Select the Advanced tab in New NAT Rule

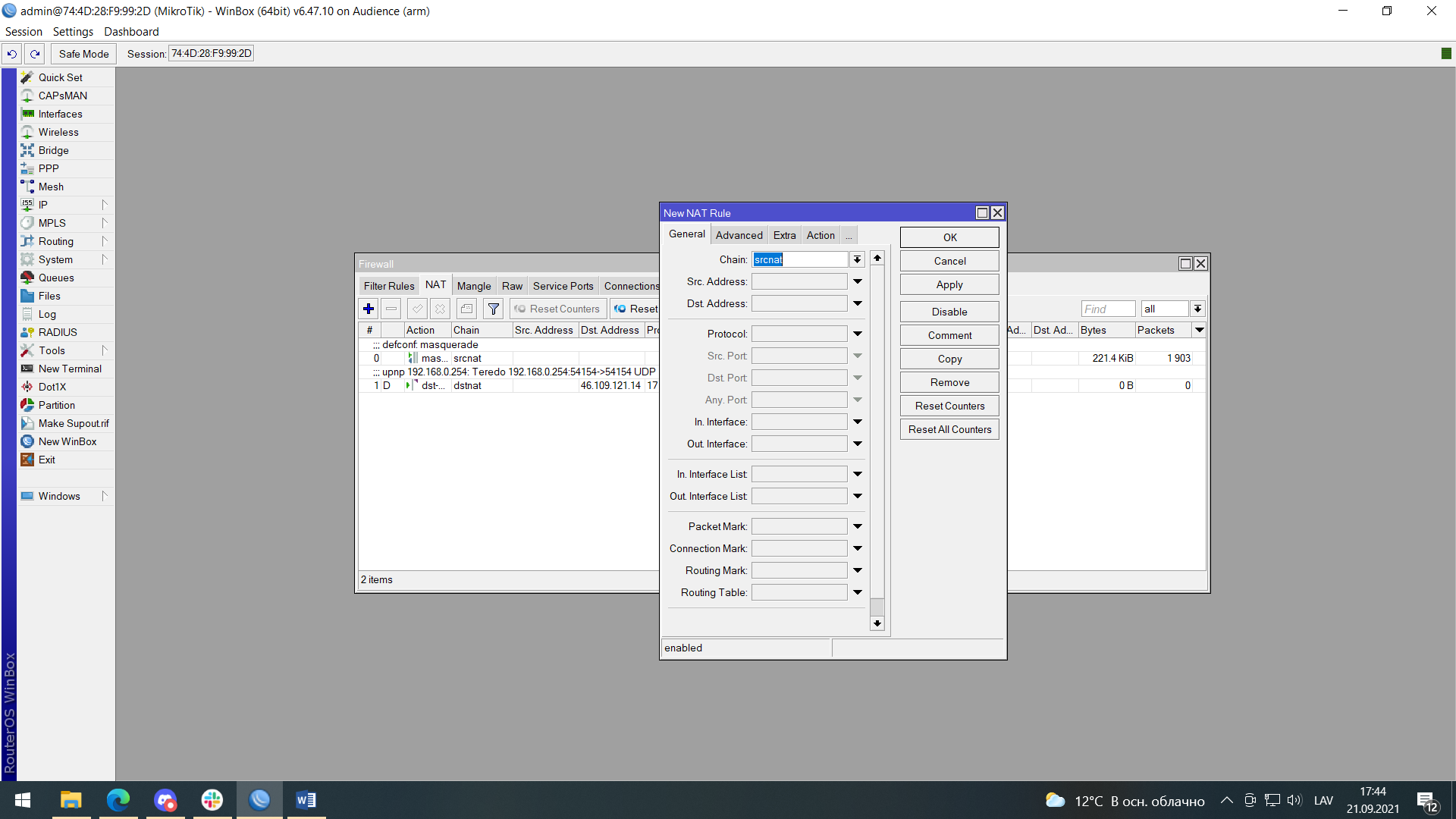tap(739, 235)
